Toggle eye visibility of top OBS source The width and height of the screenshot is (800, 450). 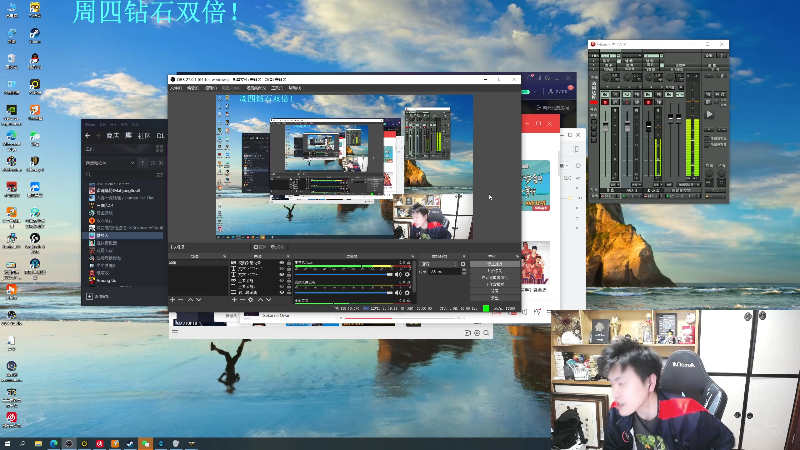pyautogui.click(x=282, y=263)
